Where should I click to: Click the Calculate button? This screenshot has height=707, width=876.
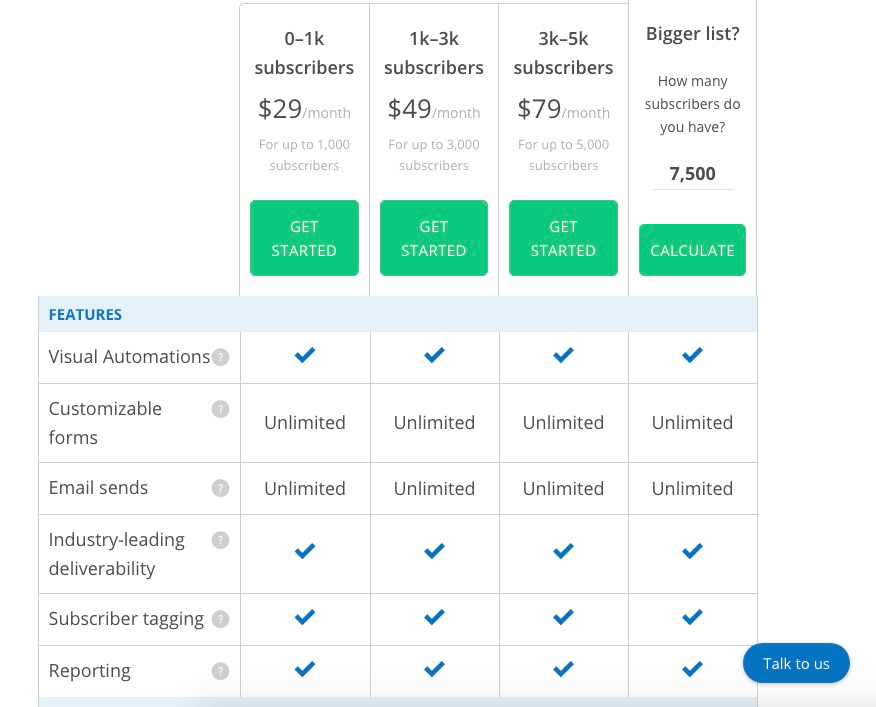coord(692,250)
